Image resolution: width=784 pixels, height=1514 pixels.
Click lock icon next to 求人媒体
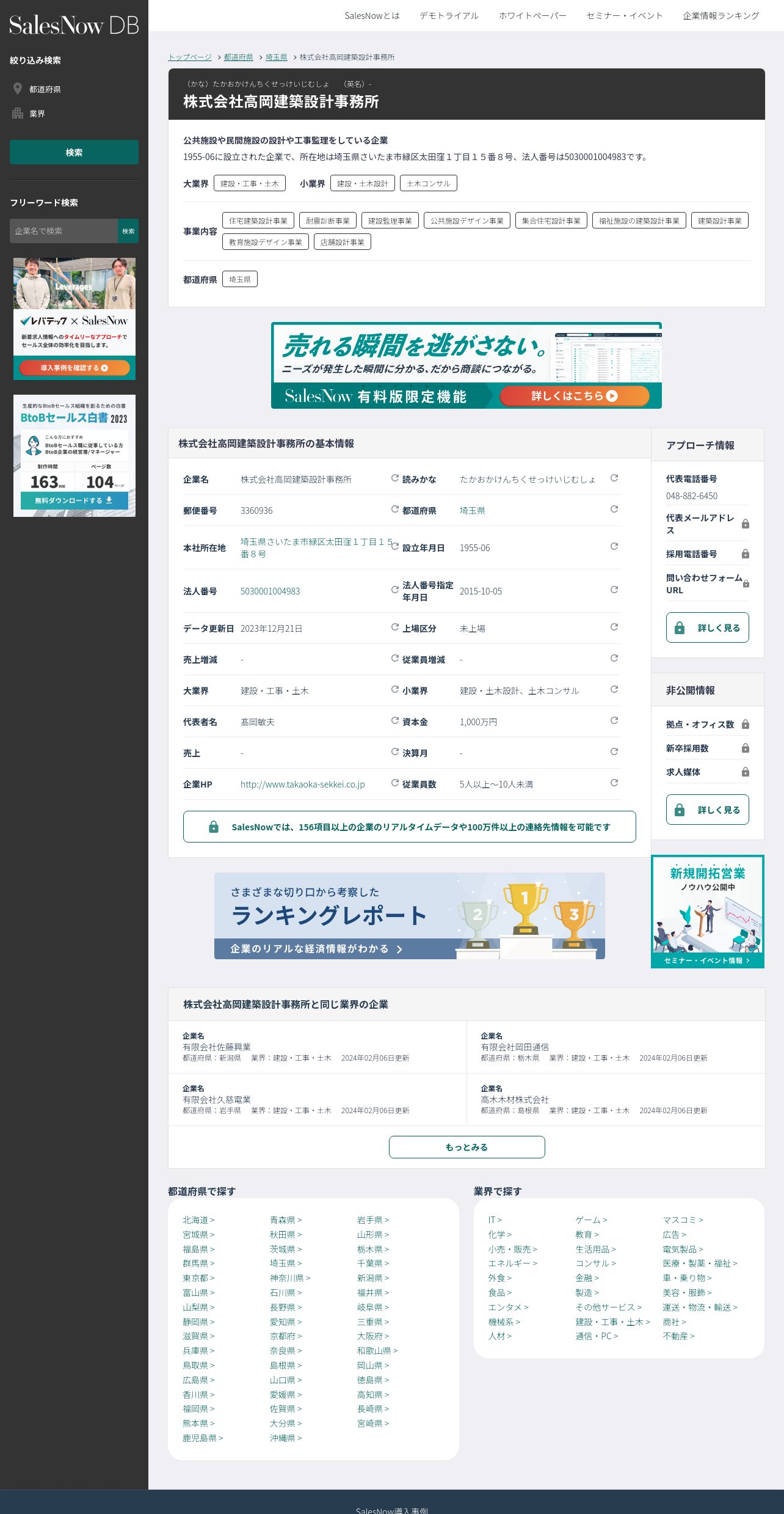click(x=746, y=772)
